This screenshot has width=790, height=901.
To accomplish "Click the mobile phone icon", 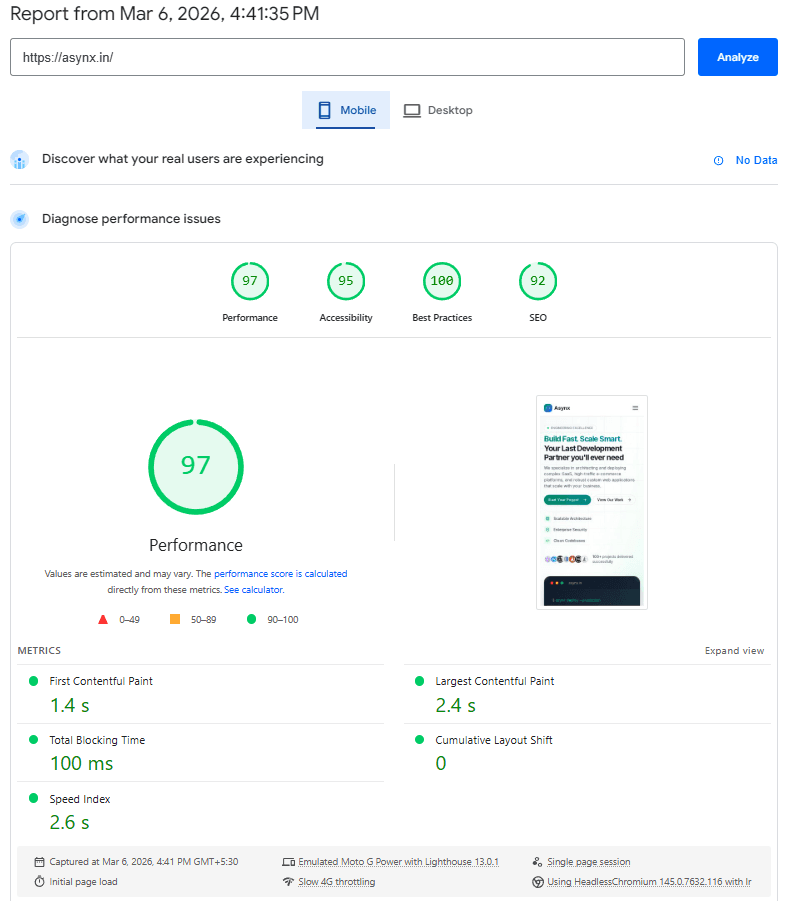I will click(x=325, y=110).
